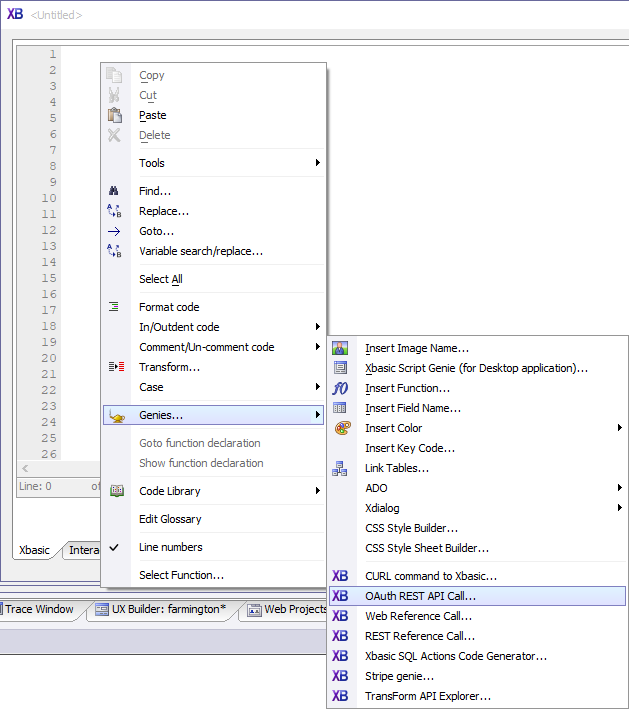Open Select Function... menu entry

213,575
